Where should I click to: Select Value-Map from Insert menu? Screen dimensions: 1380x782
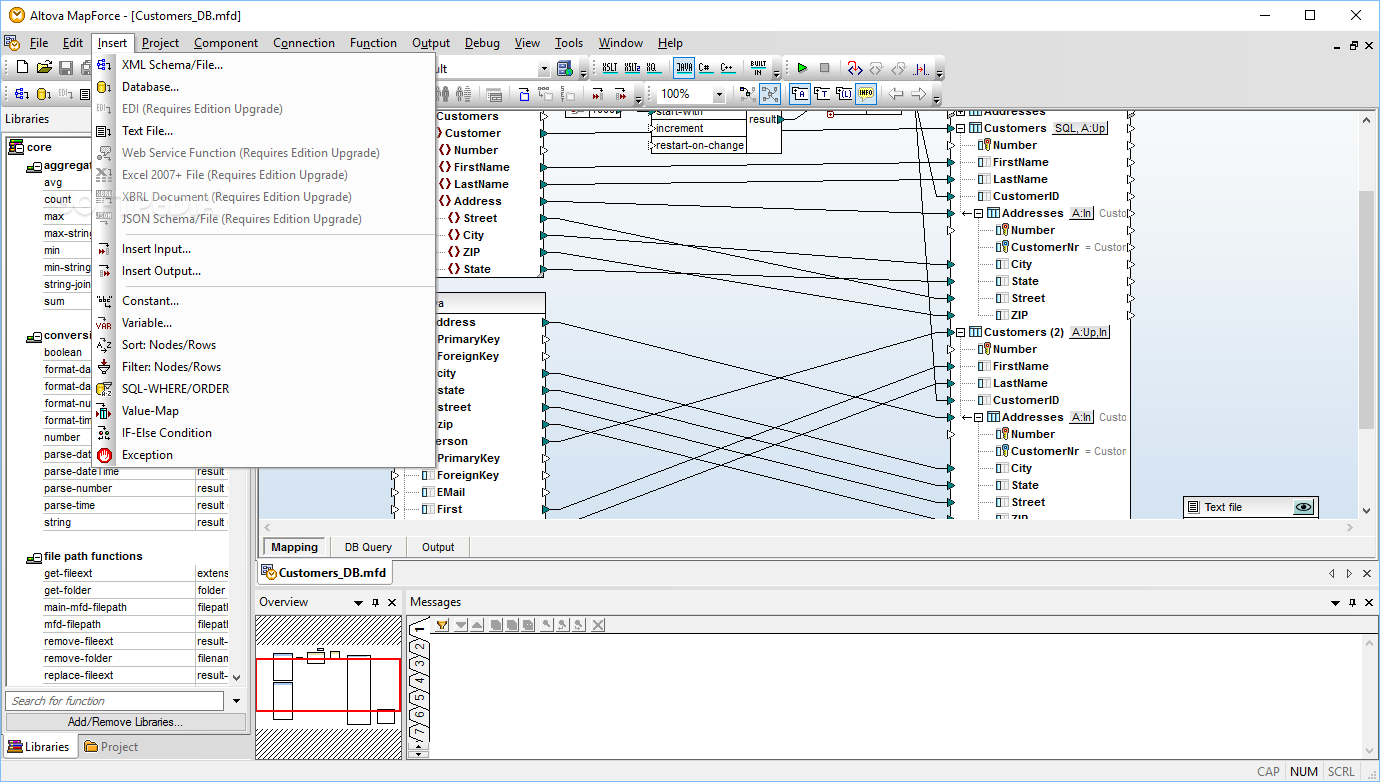pos(150,411)
